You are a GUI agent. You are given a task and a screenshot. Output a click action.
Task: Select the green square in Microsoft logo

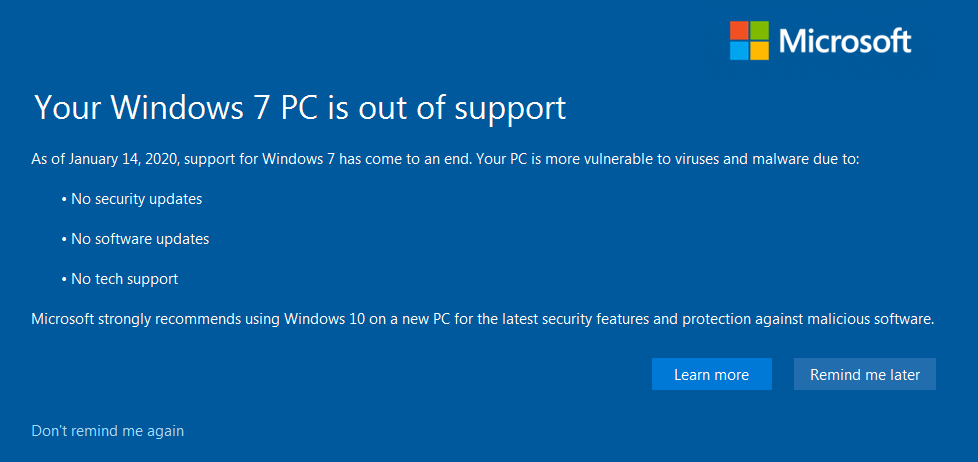(759, 31)
